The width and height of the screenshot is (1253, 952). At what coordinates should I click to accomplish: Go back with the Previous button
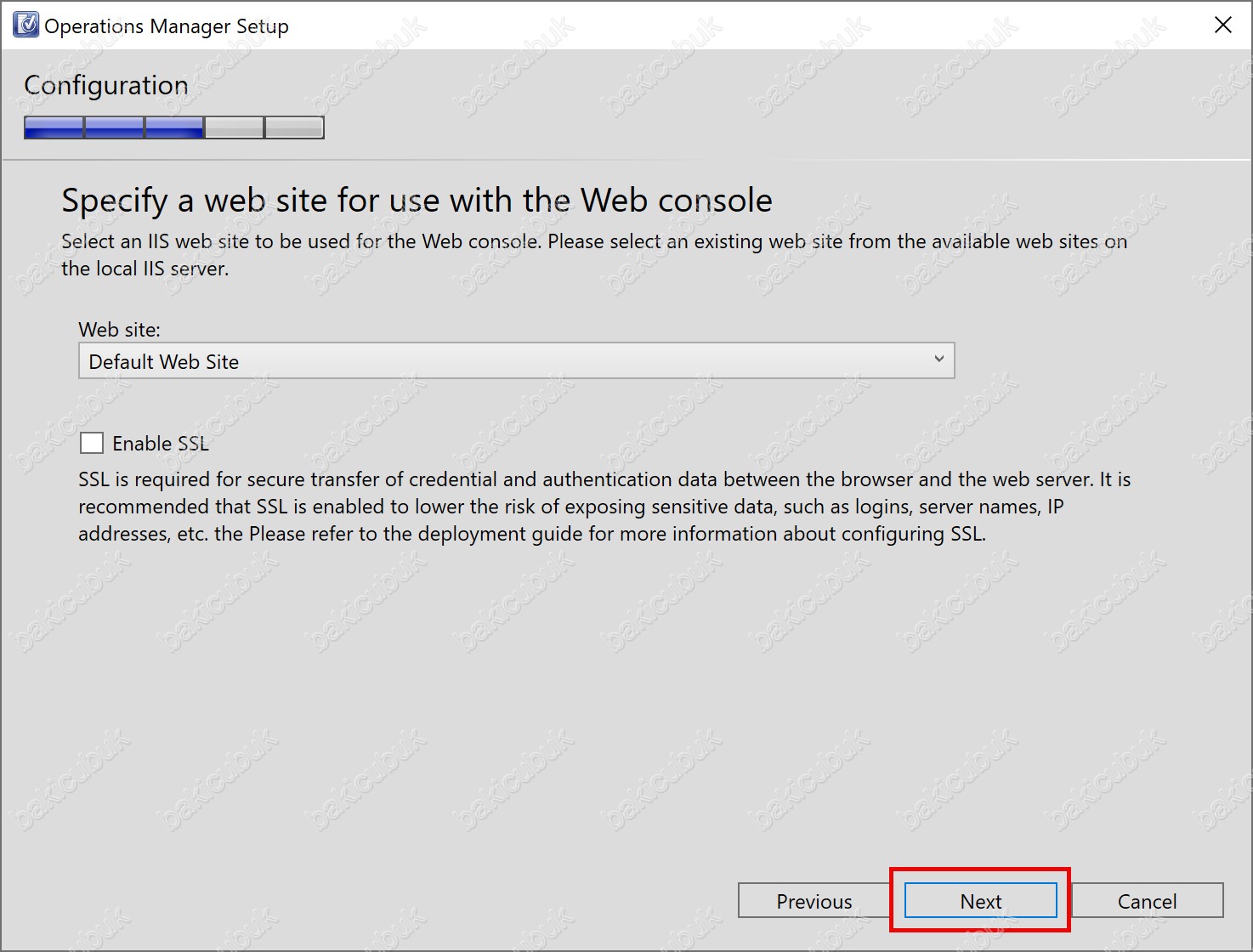814,901
